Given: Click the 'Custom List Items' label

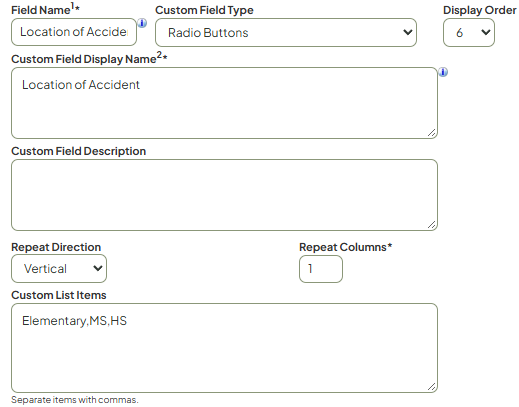Looking at the screenshot, I should click(59, 295).
